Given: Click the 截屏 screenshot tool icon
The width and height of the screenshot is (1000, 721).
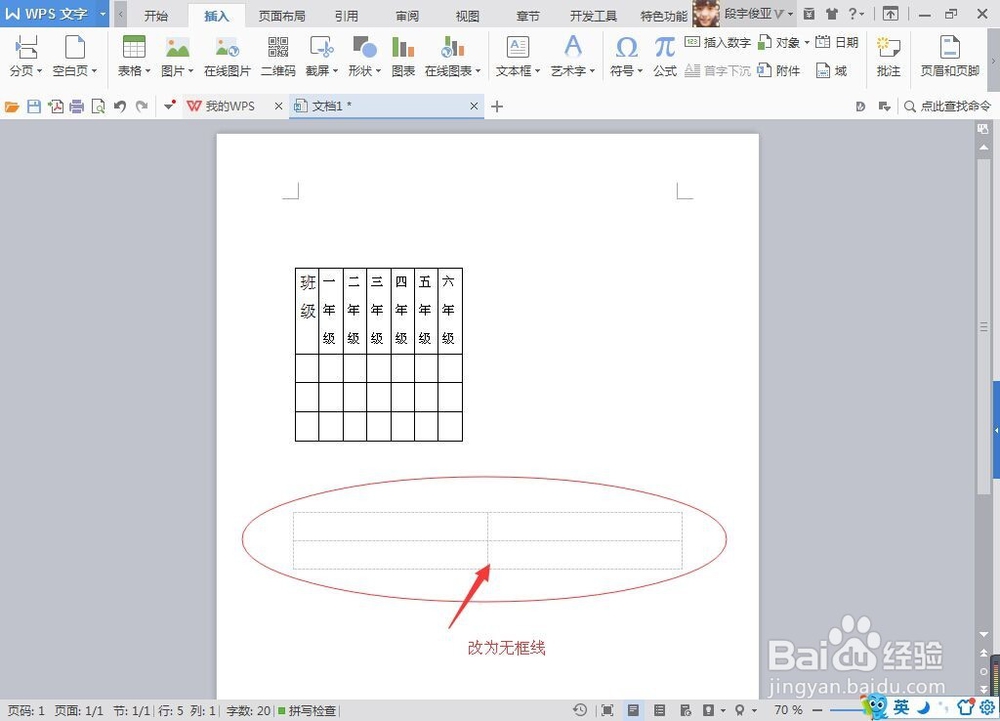Looking at the screenshot, I should 321,48.
